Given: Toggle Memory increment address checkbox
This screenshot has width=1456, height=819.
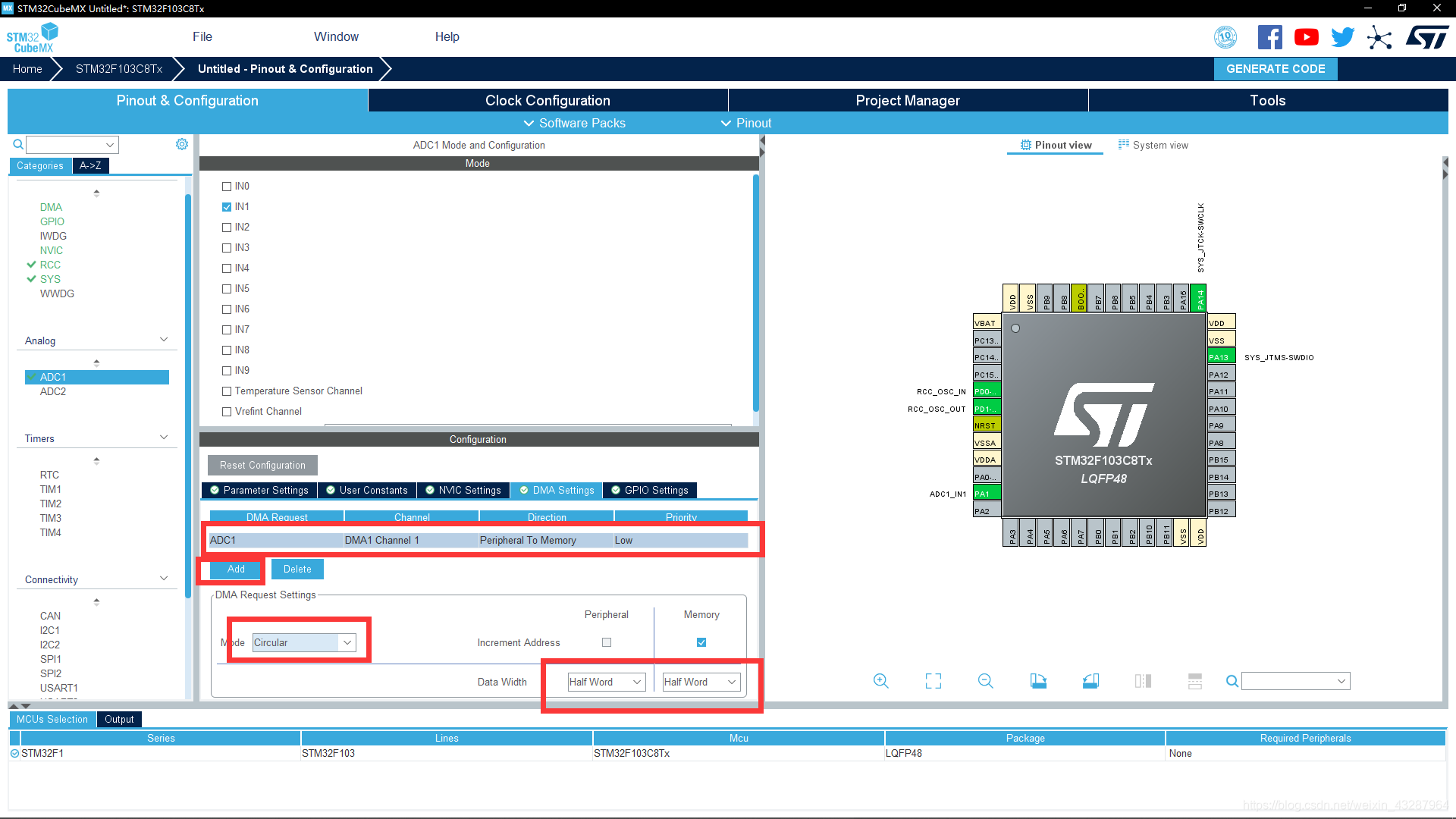Looking at the screenshot, I should click(x=701, y=642).
